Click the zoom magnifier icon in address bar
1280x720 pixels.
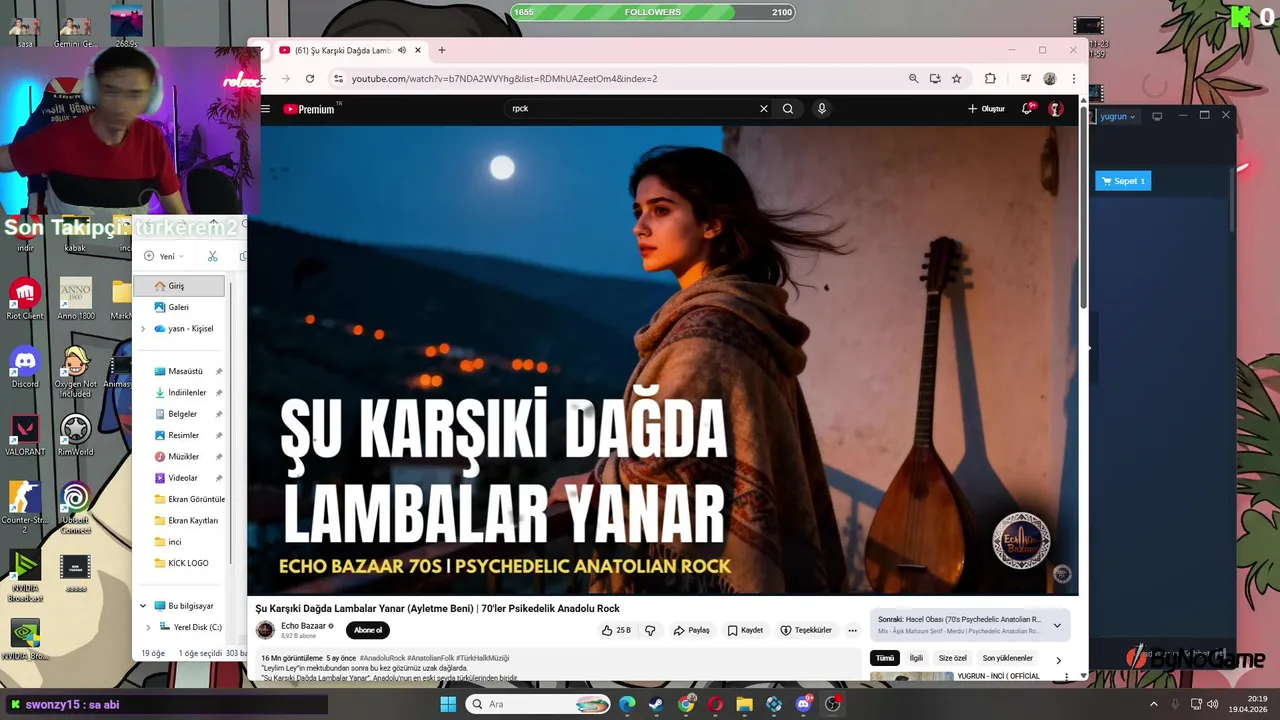click(913, 78)
